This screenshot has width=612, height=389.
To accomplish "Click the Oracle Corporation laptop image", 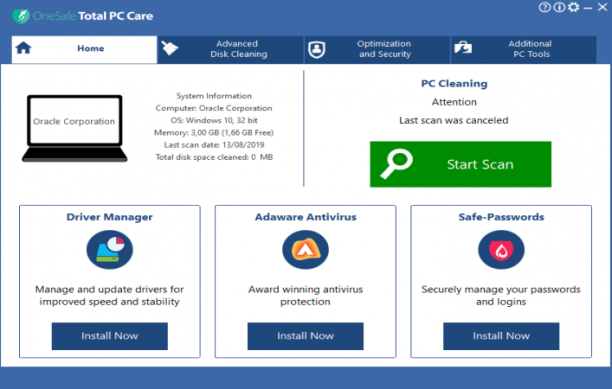I will pyautogui.click(x=74, y=128).
